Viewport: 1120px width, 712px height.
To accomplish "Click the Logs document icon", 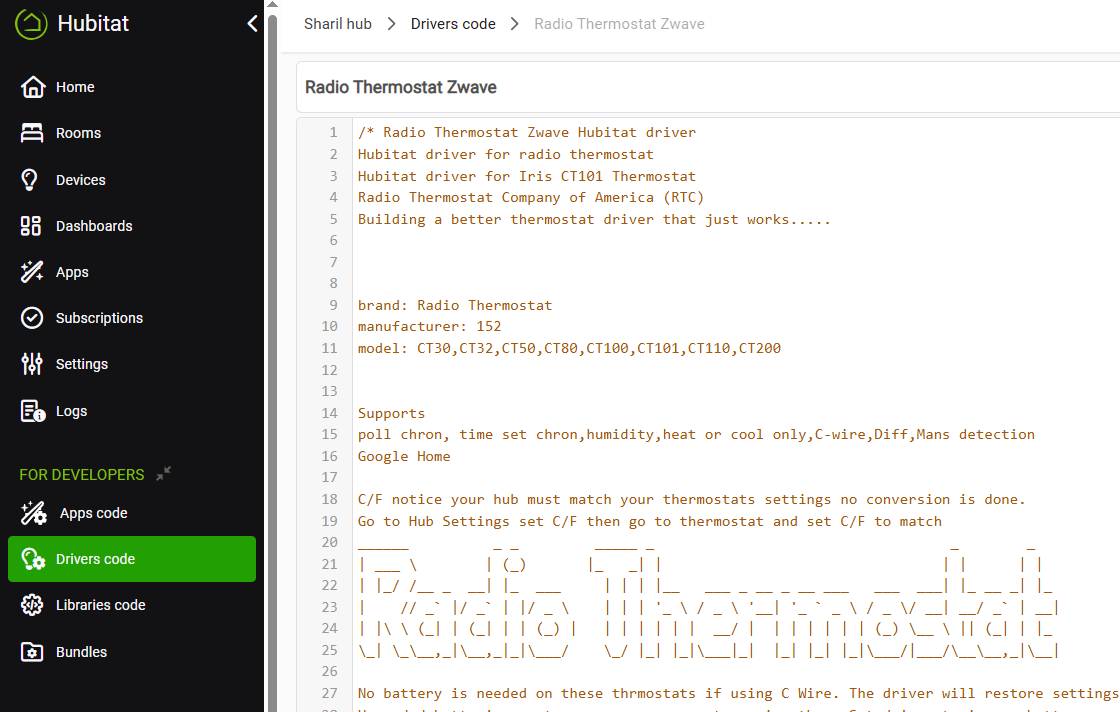I will point(33,411).
